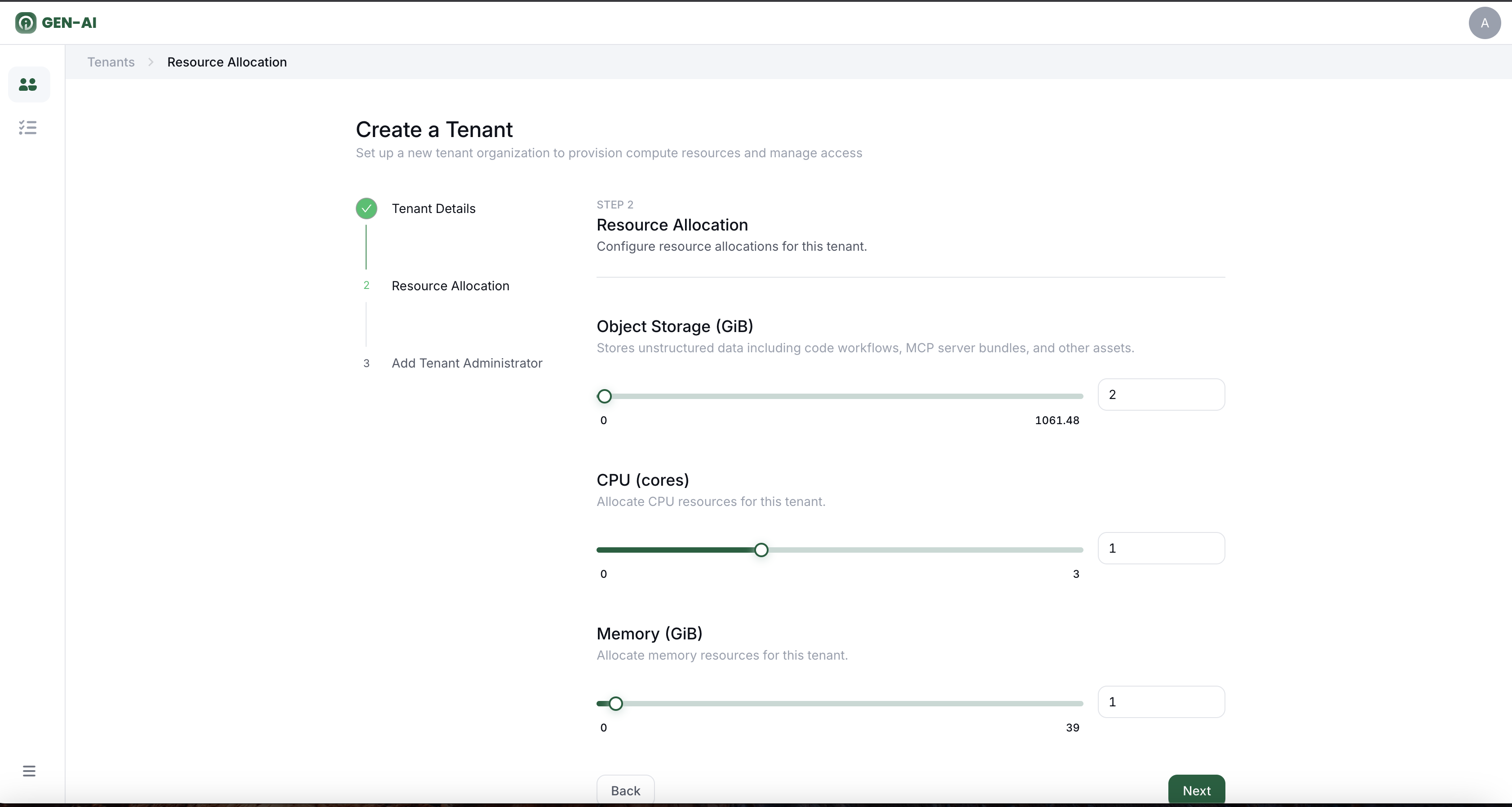The image size is (1512, 807).
Task: Open Tenants section in sidebar
Action: [x=28, y=84]
